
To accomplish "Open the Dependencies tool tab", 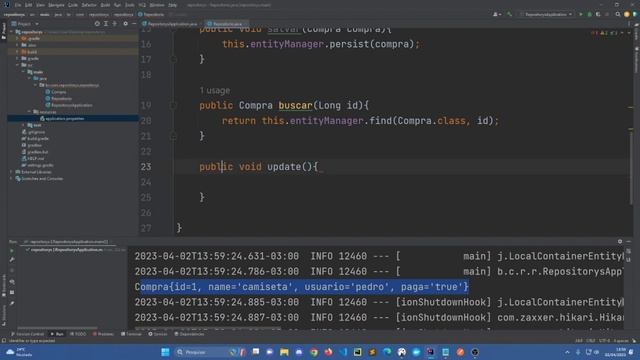I will coord(189,334).
